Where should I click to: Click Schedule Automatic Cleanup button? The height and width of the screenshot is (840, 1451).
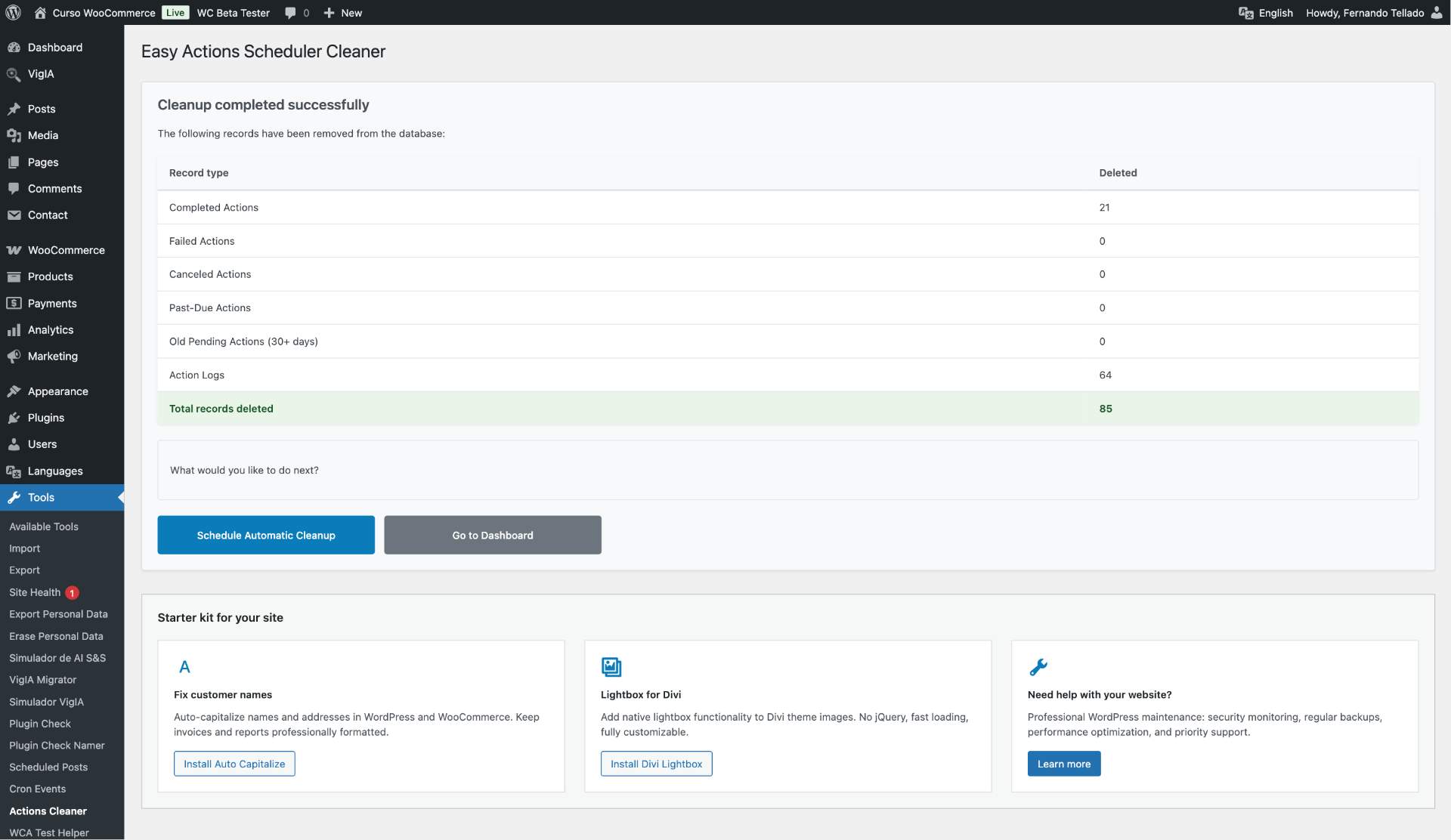266,535
